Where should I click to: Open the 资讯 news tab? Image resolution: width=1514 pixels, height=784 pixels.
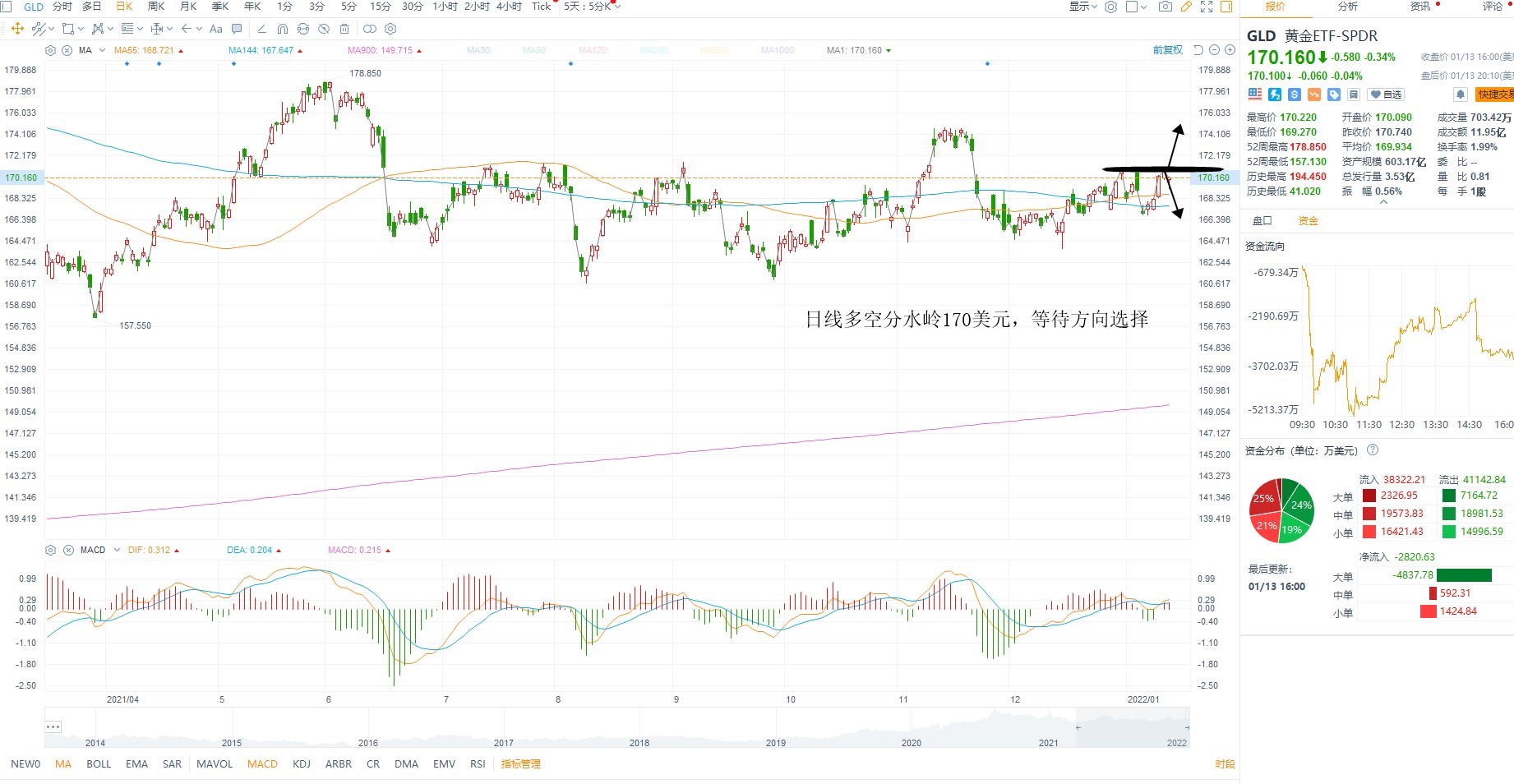(x=1420, y=7)
